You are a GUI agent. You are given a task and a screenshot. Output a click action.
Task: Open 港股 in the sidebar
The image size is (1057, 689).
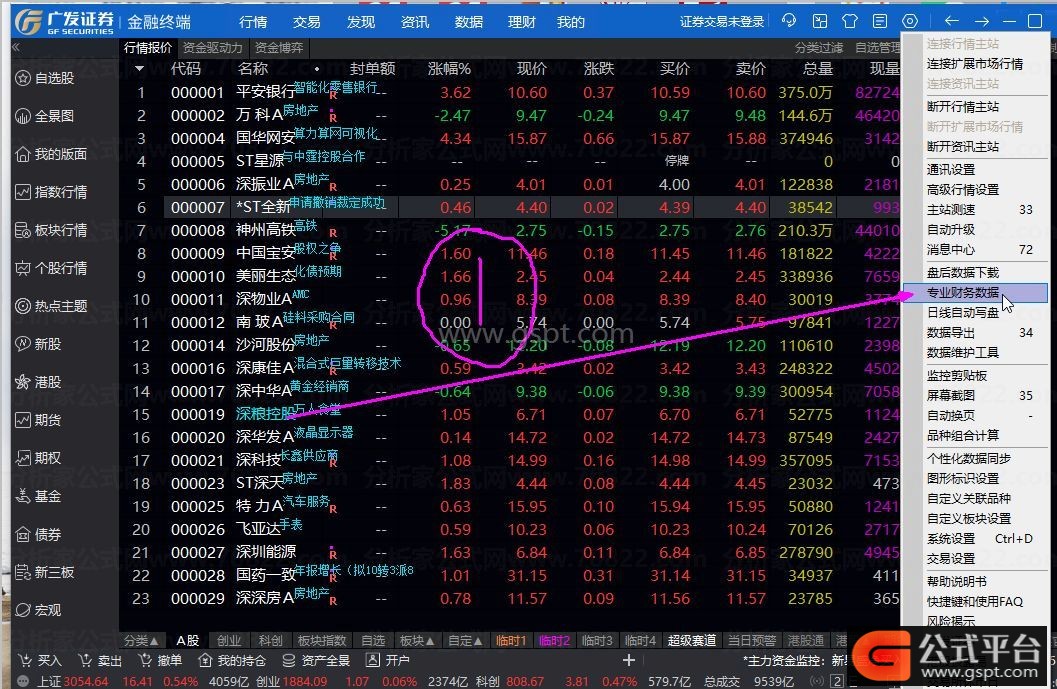[x=38, y=382]
